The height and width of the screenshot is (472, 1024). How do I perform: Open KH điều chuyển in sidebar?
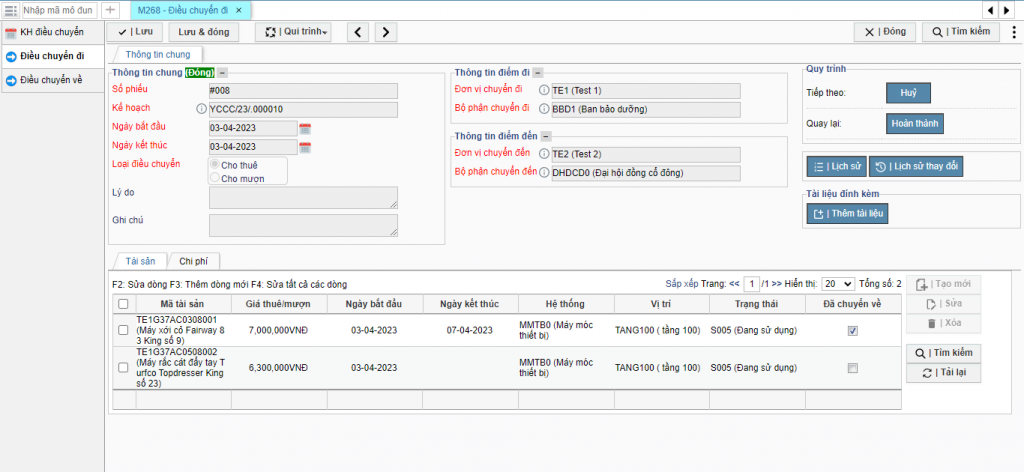click(x=52, y=32)
